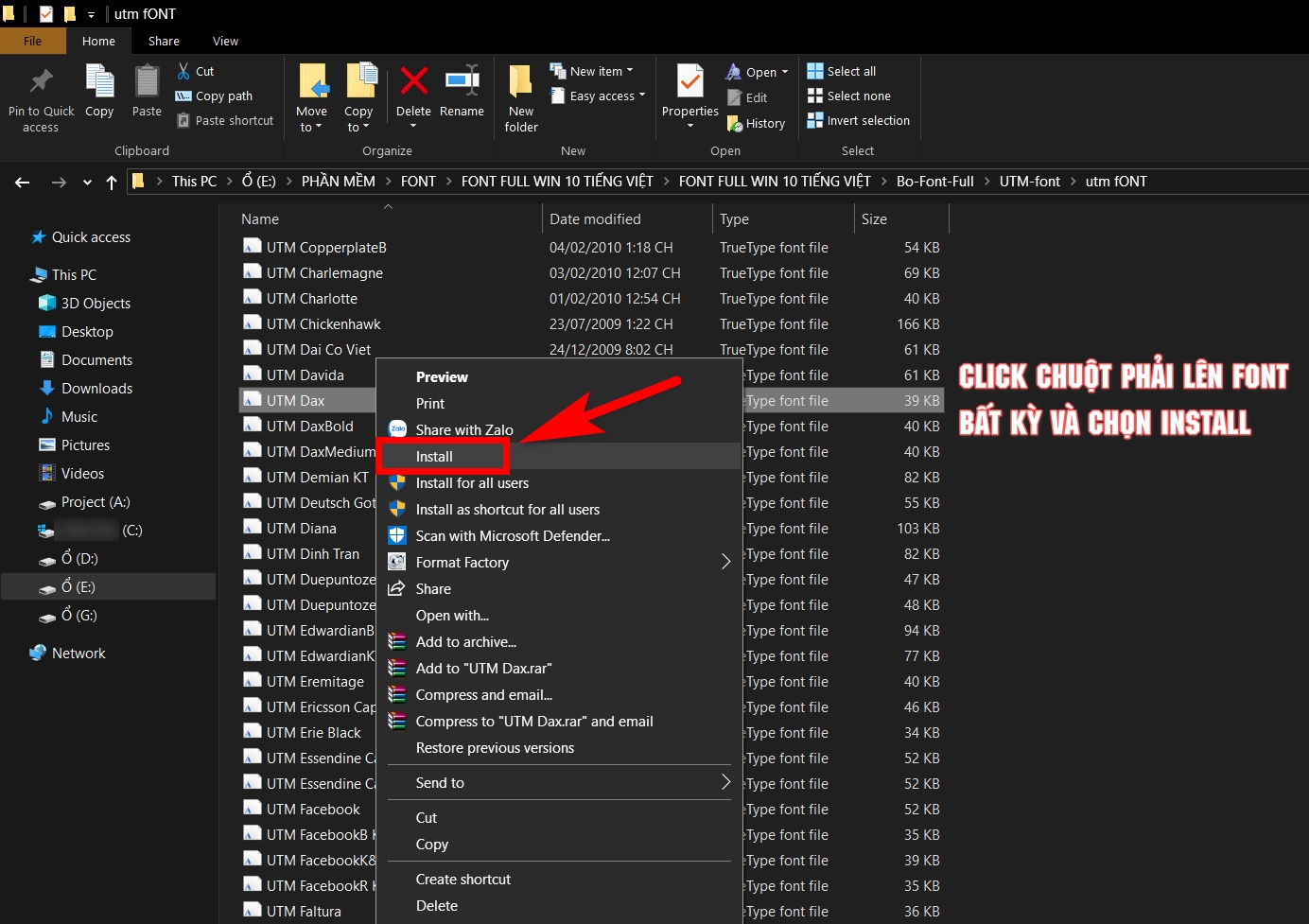Select the UTM Faltura font file

point(304,911)
